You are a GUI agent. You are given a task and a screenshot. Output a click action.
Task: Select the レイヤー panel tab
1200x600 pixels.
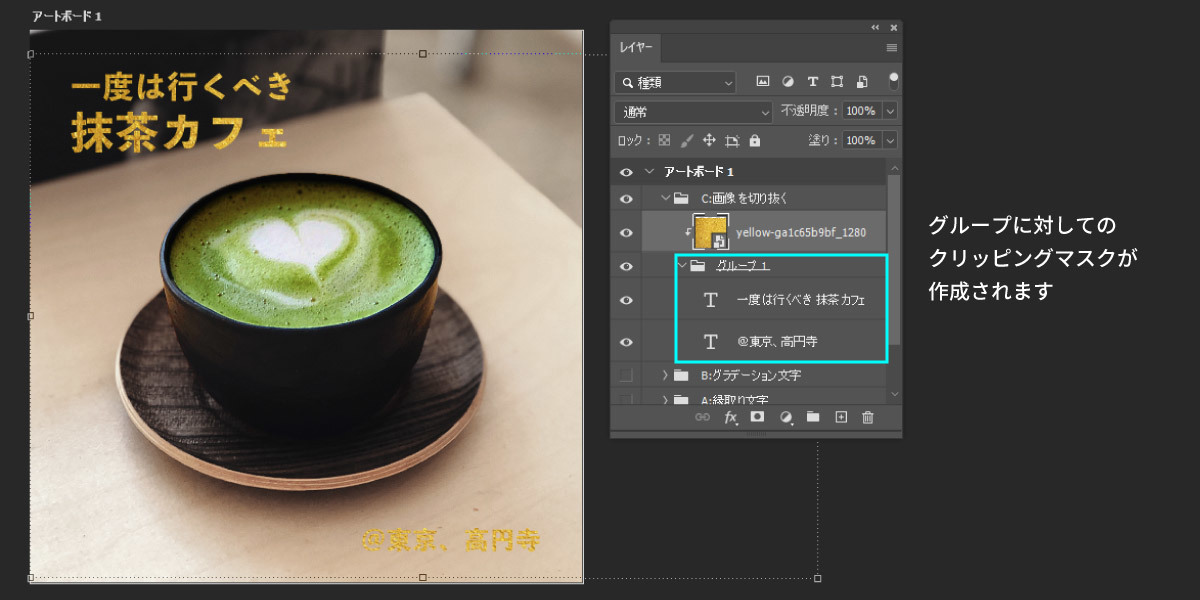click(x=636, y=48)
